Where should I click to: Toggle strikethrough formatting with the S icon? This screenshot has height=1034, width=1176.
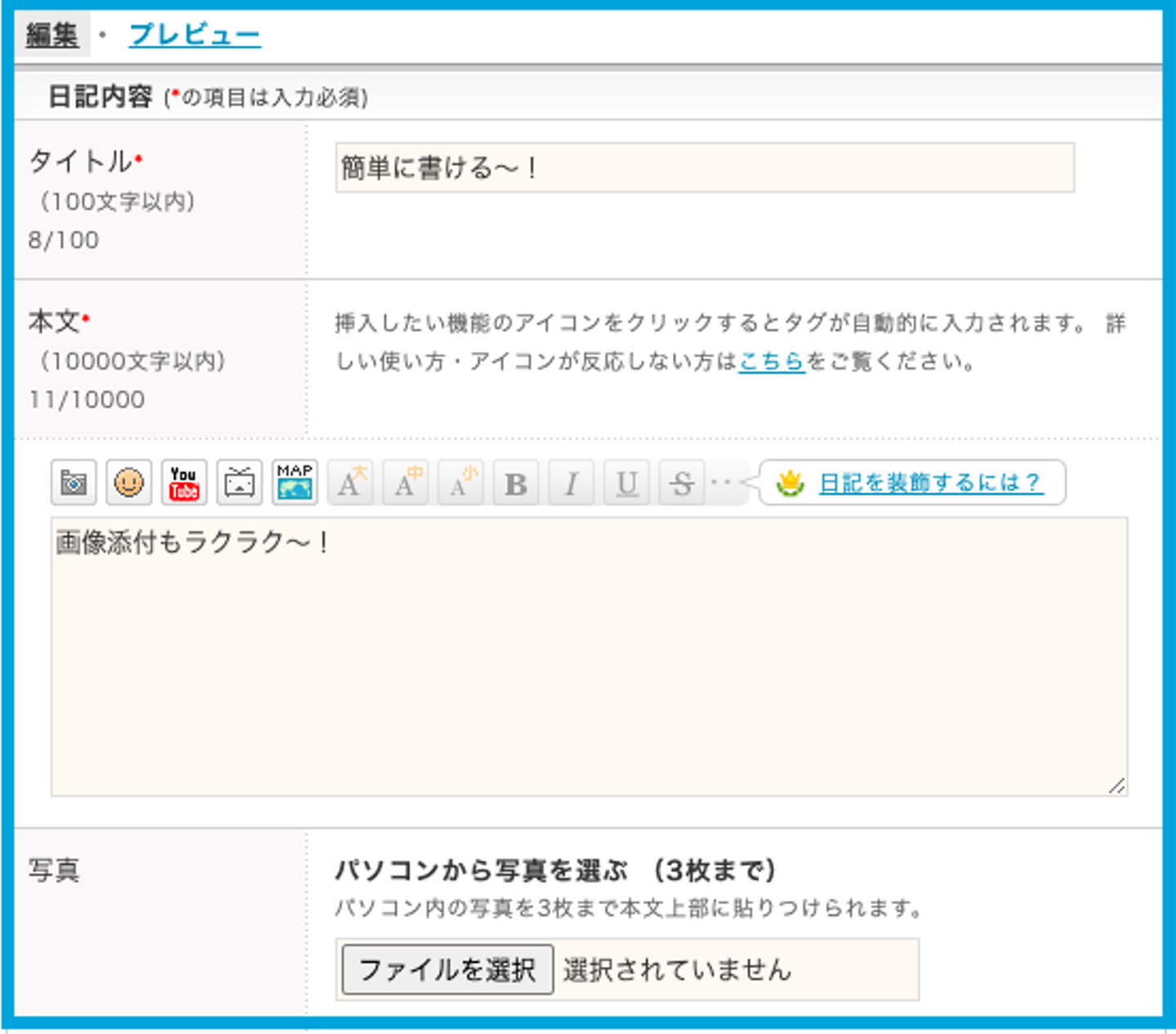[x=681, y=484]
